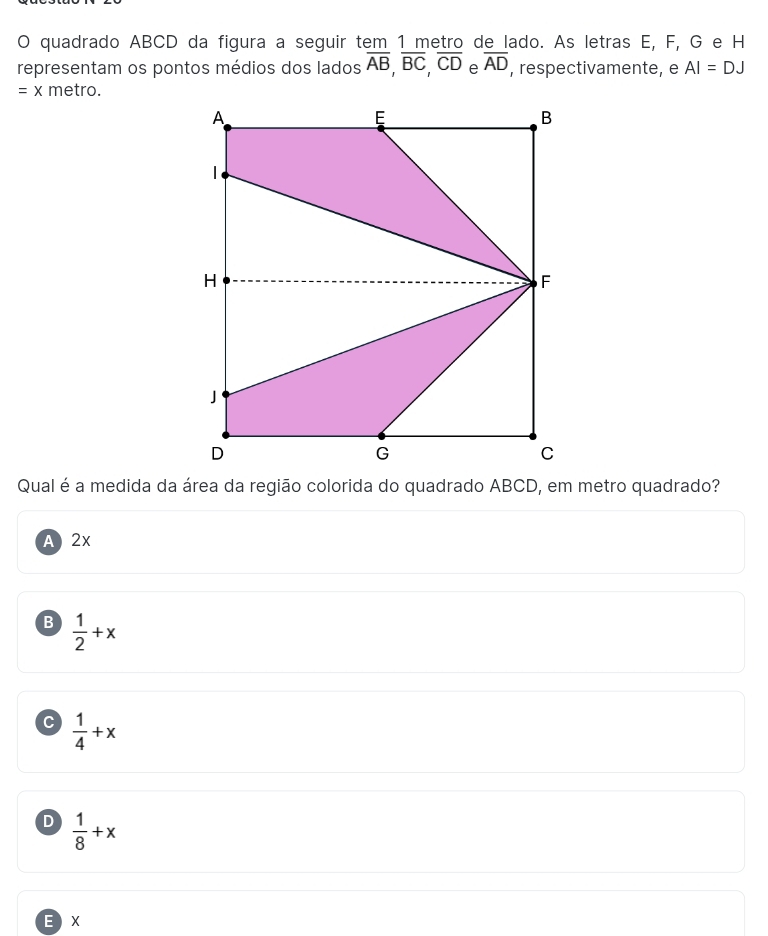Viewport: 768px width, 936px height.
Task: Click vertex C dot of the square
Action: 533,436
